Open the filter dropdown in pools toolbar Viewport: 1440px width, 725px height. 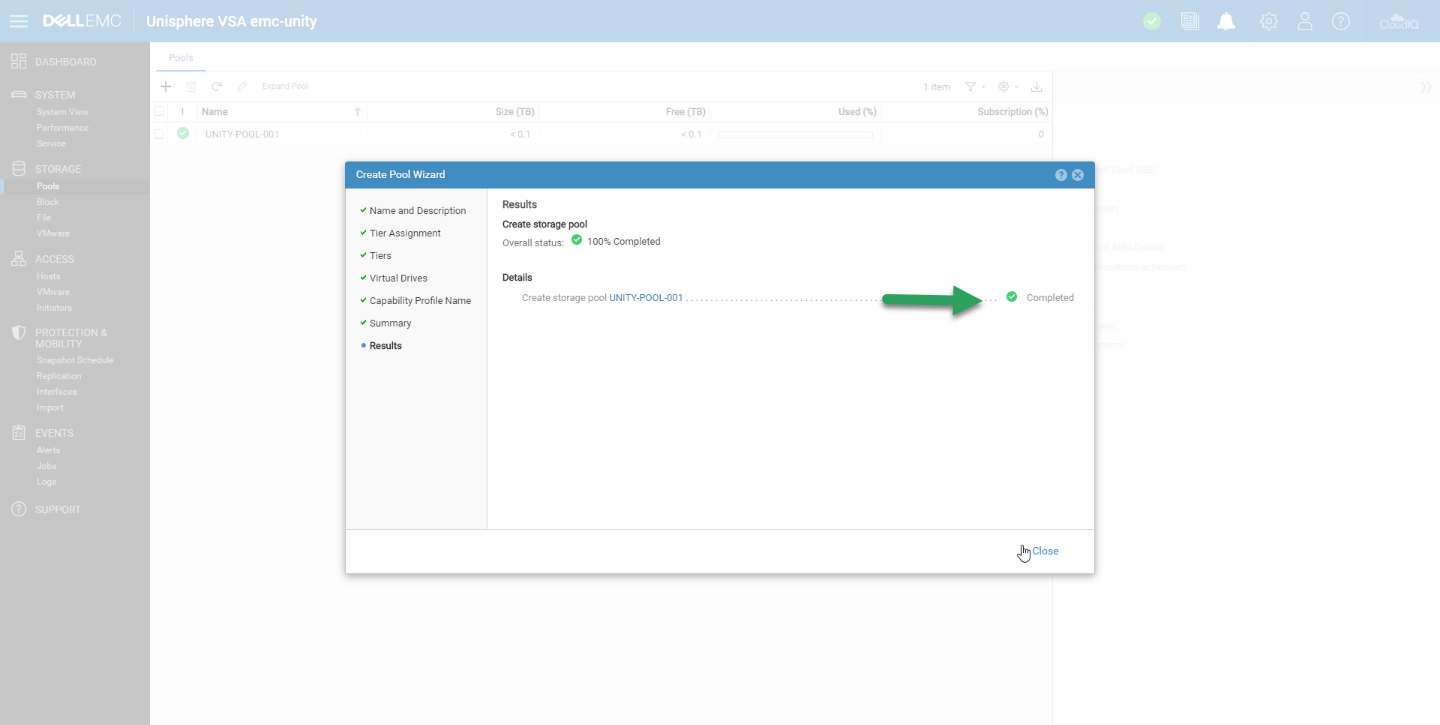[975, 87]
